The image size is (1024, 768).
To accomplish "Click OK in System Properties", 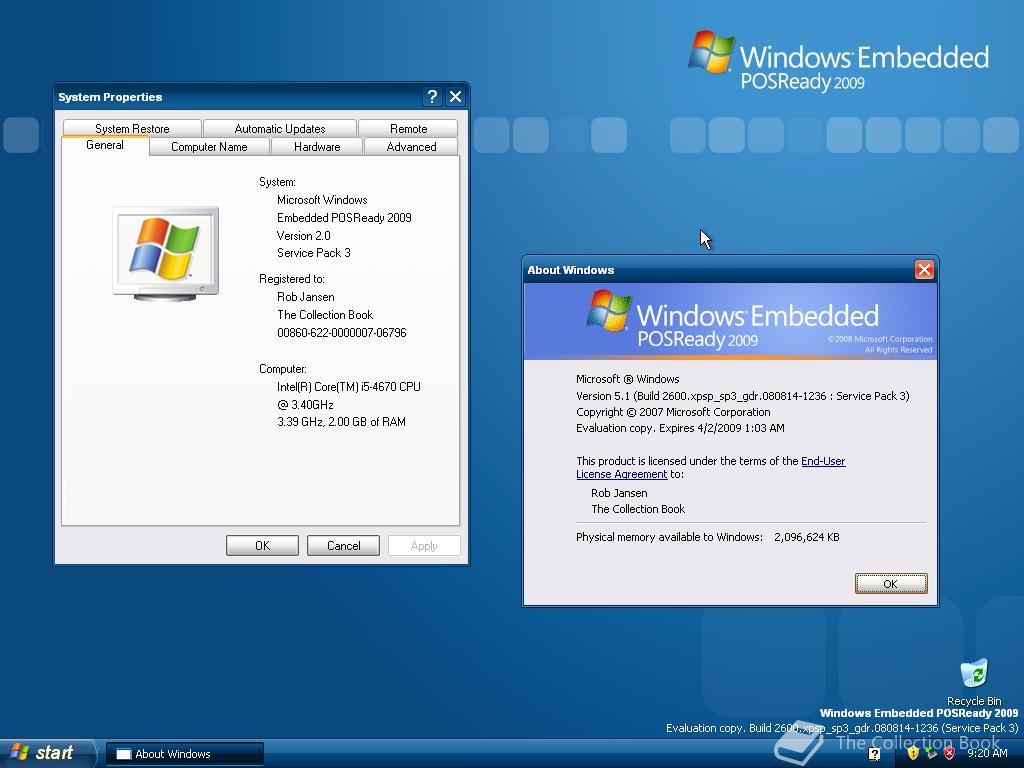I will pyautogui.click(x=263, y=545).
